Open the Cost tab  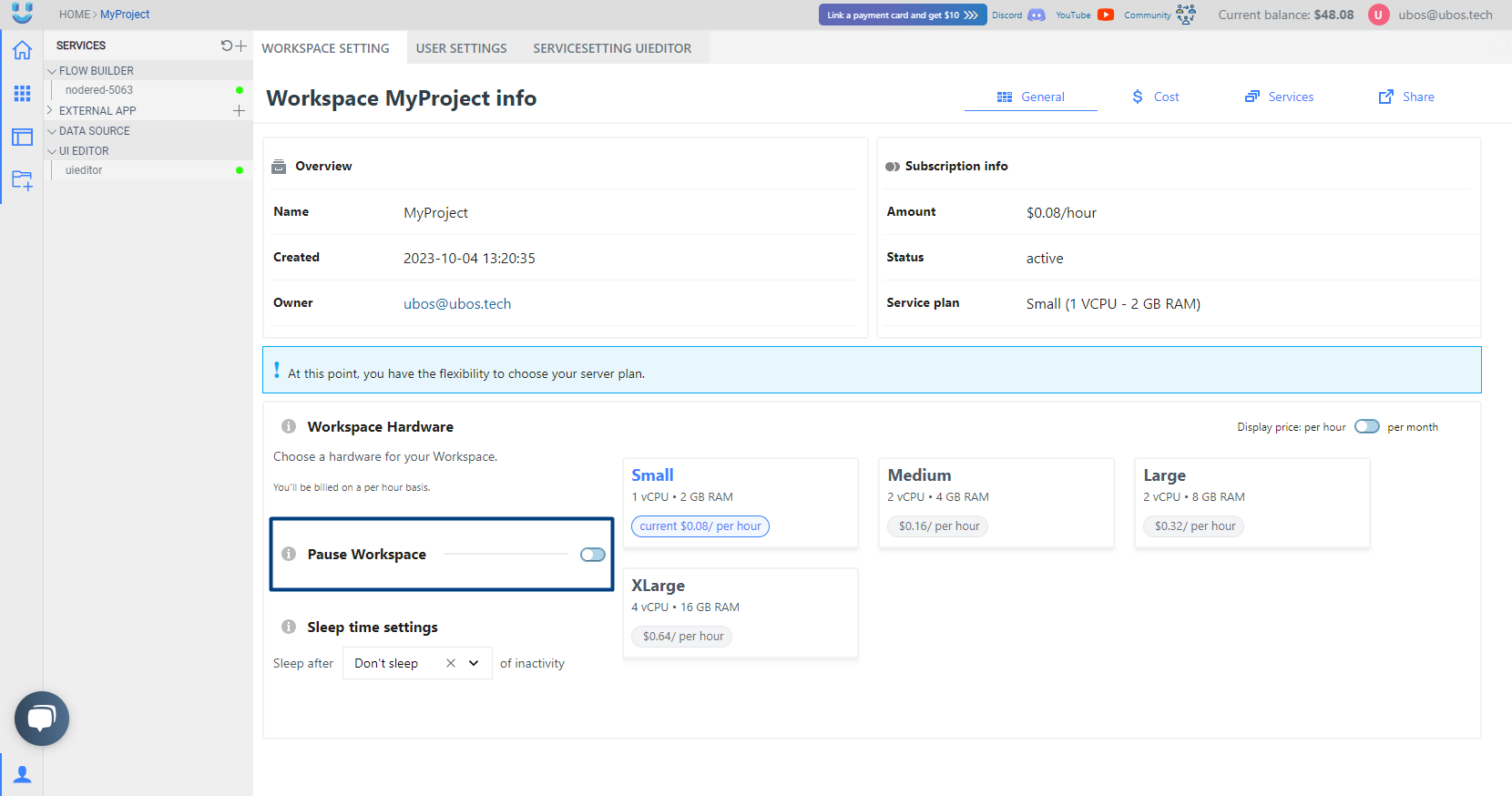point(1155,97)
